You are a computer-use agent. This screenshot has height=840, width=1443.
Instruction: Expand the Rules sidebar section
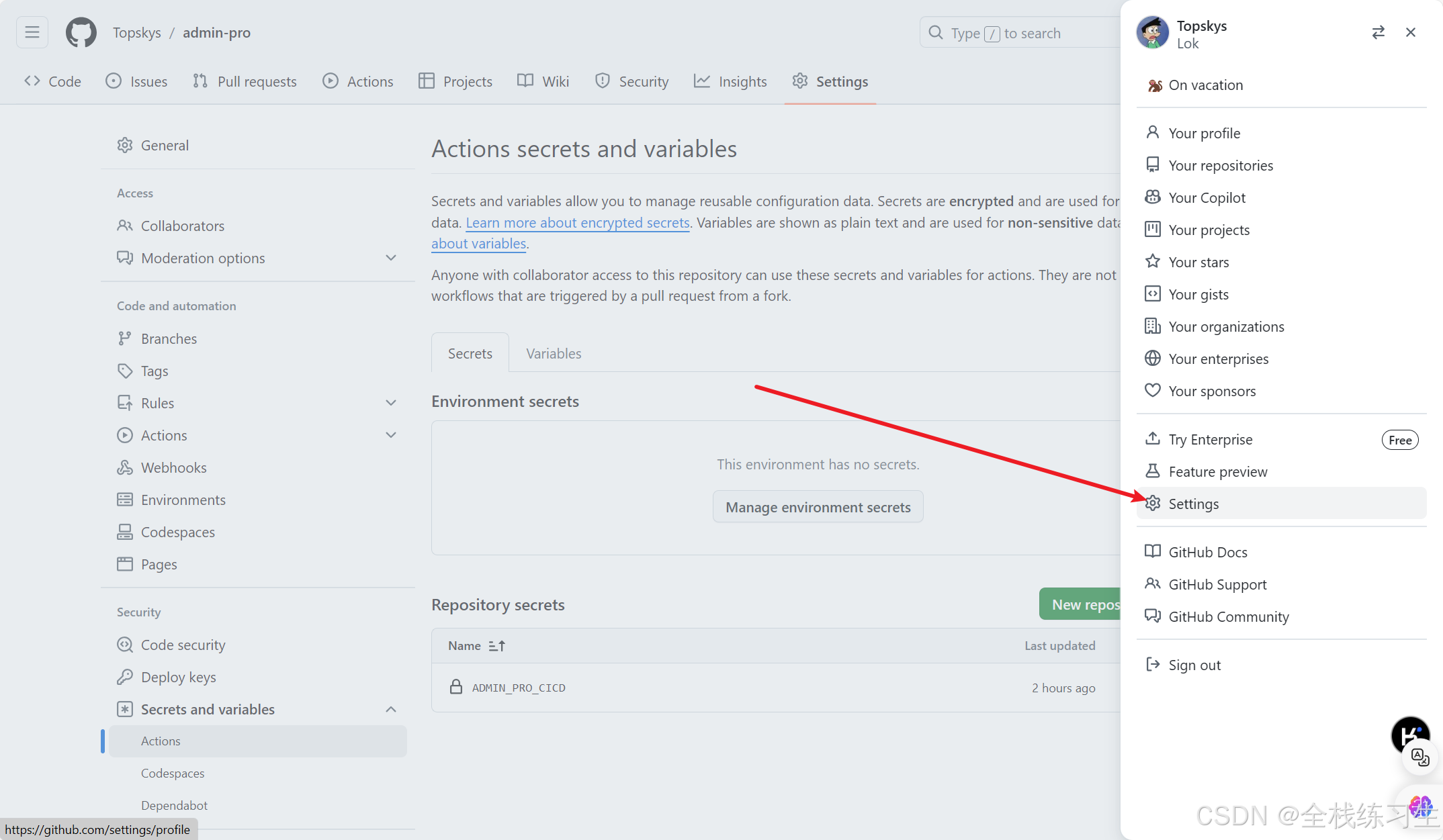[x=391, y=403]
